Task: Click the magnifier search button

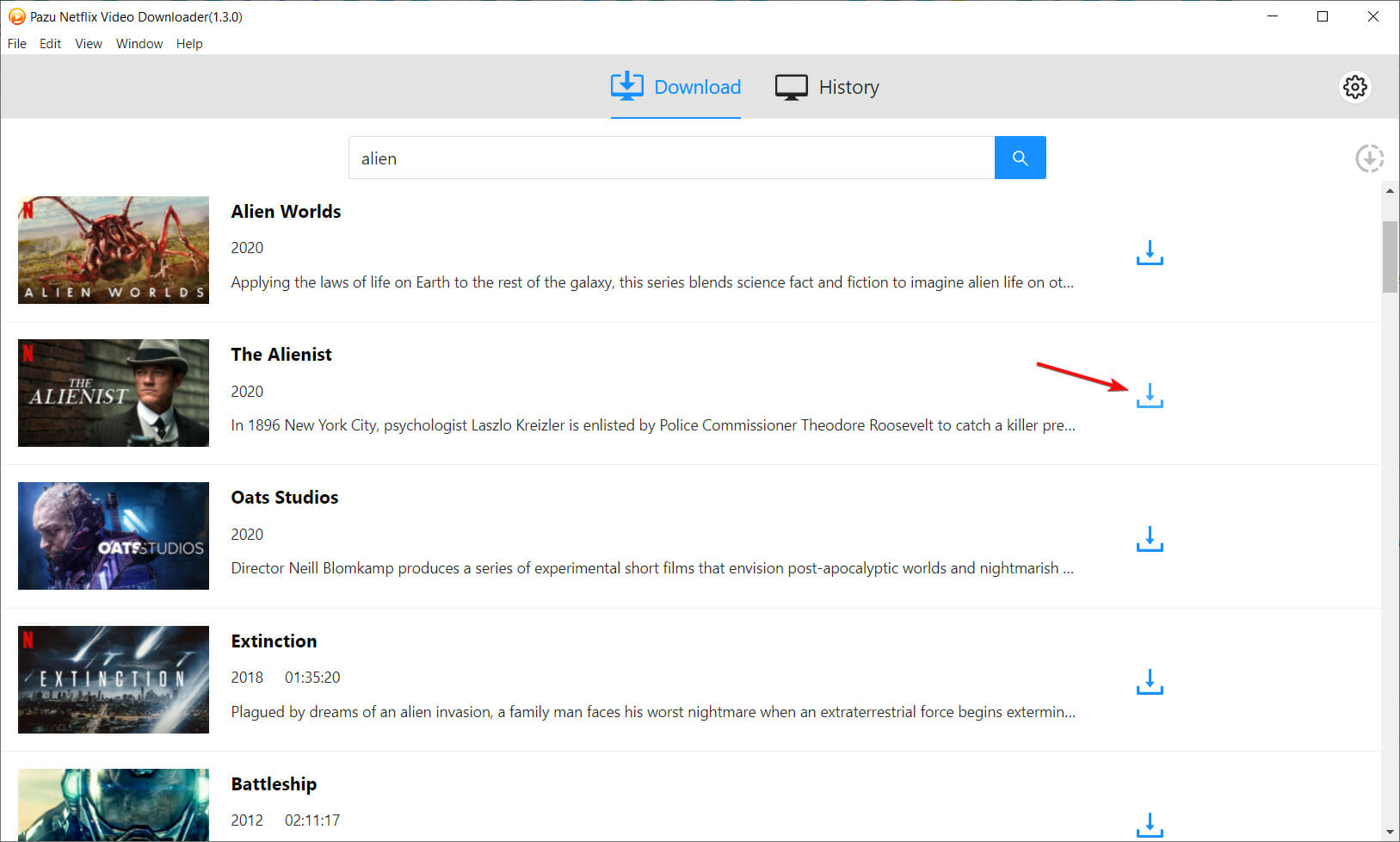Action: [1021, 158]
